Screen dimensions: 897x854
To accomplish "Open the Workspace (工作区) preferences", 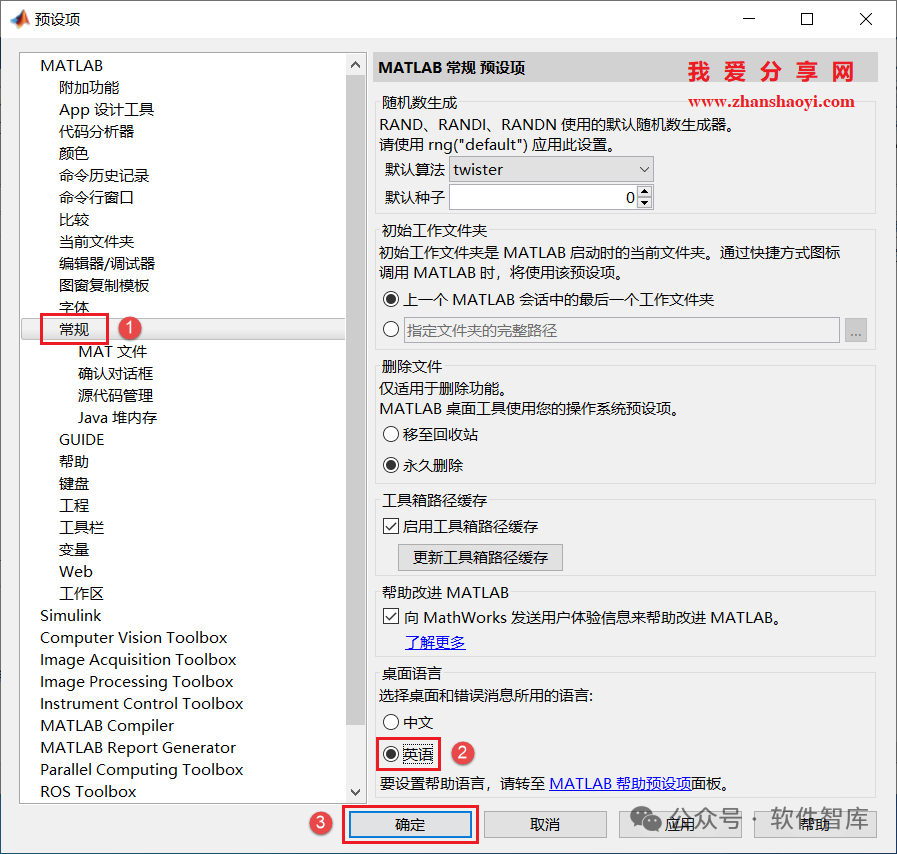I will coord(81,593).
